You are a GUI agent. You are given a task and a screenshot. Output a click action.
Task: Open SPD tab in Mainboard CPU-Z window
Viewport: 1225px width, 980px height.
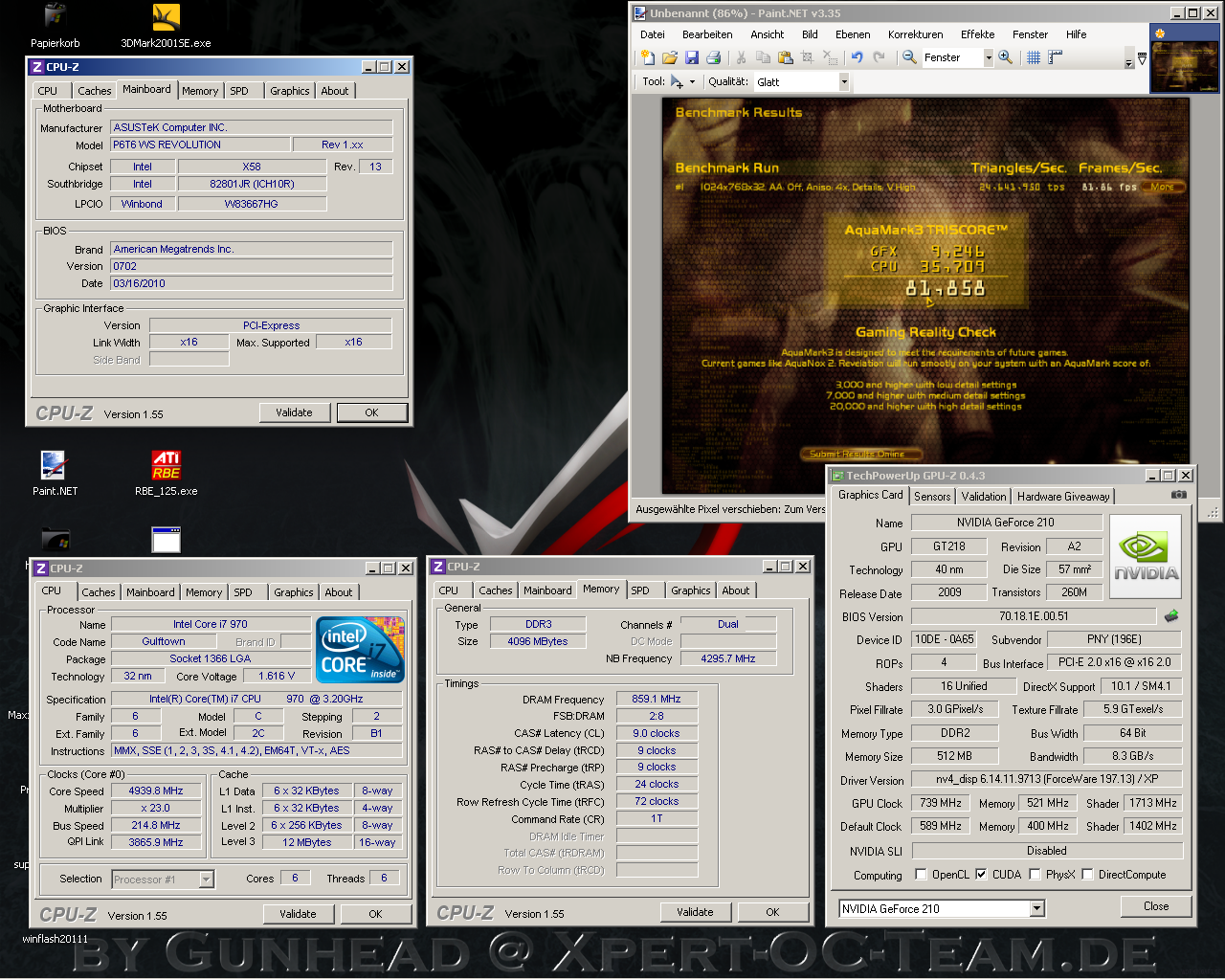pyautogui.click(x=239, y=91)
